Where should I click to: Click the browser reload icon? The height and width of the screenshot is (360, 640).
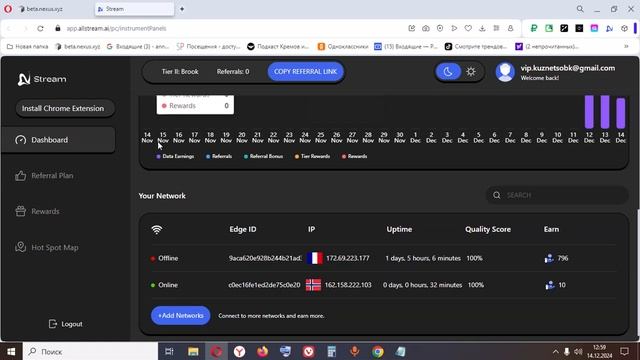pyautogui.click(x=40, y=29)
